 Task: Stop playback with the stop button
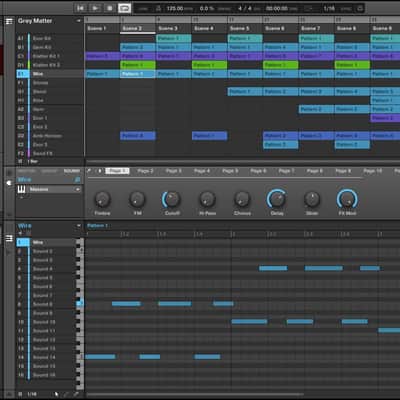coord(110,8)
